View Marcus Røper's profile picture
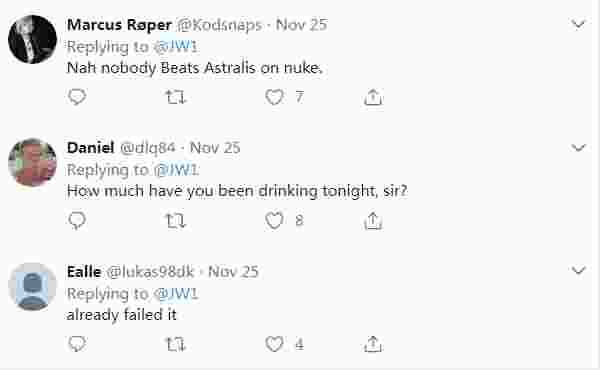 coord(33,39)
